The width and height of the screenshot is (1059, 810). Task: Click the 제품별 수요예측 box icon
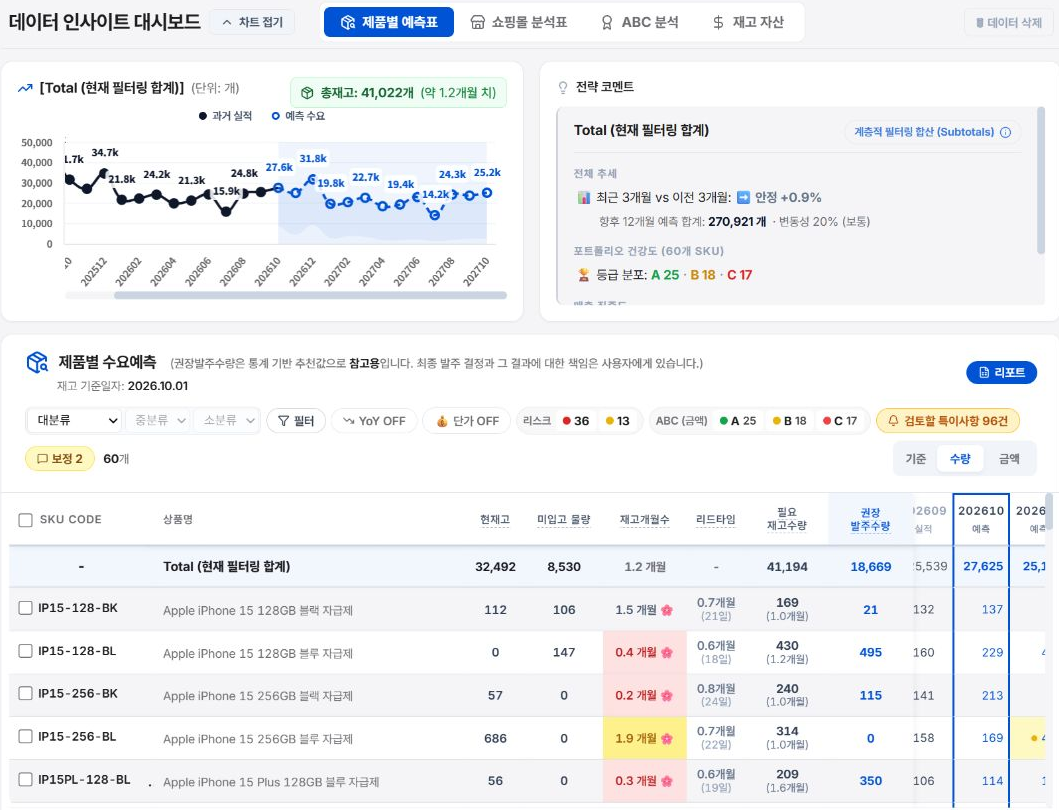click(37, 363)
